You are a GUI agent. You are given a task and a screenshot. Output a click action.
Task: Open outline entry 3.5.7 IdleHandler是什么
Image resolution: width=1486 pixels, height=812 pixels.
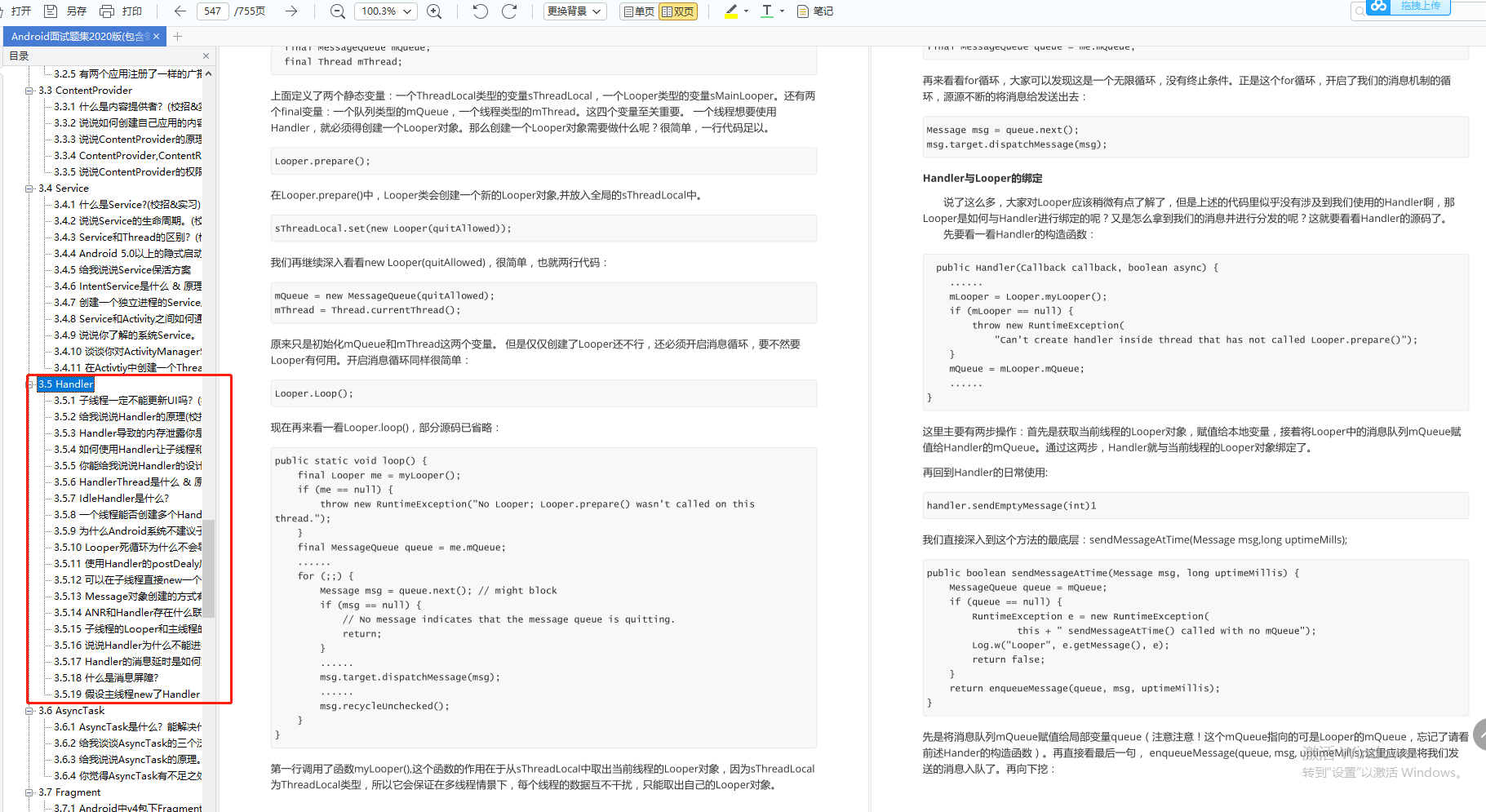coord(112,499)
